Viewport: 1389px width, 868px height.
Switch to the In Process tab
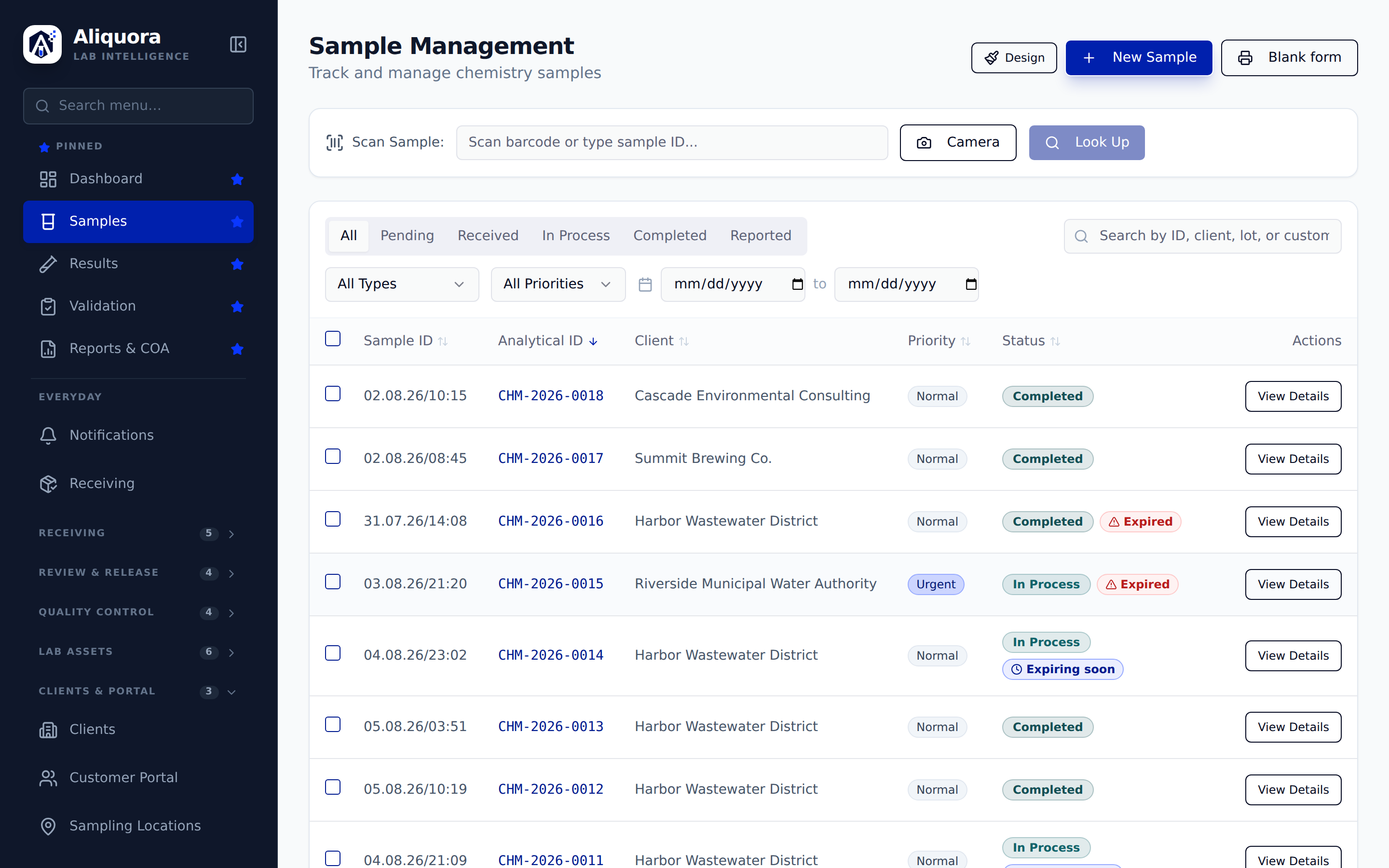576,236
